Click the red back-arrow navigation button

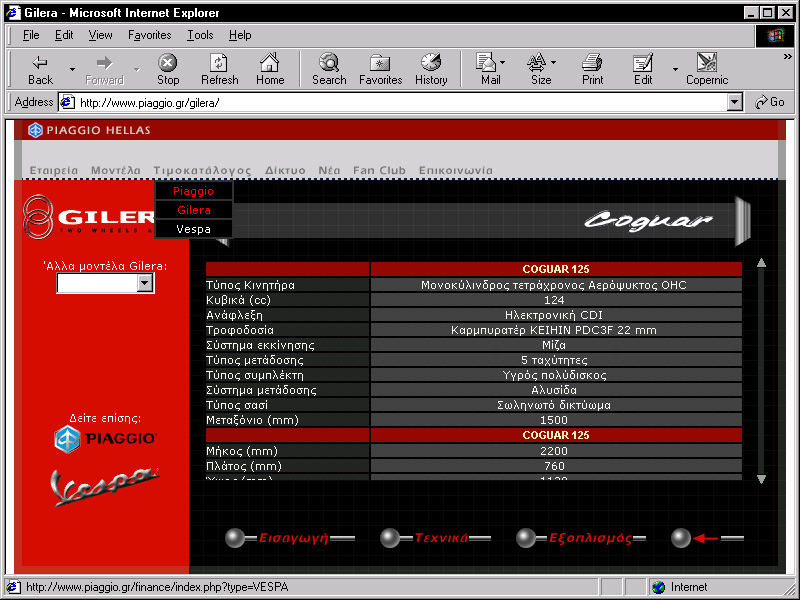pyautogui.click(x=707, y=538)
